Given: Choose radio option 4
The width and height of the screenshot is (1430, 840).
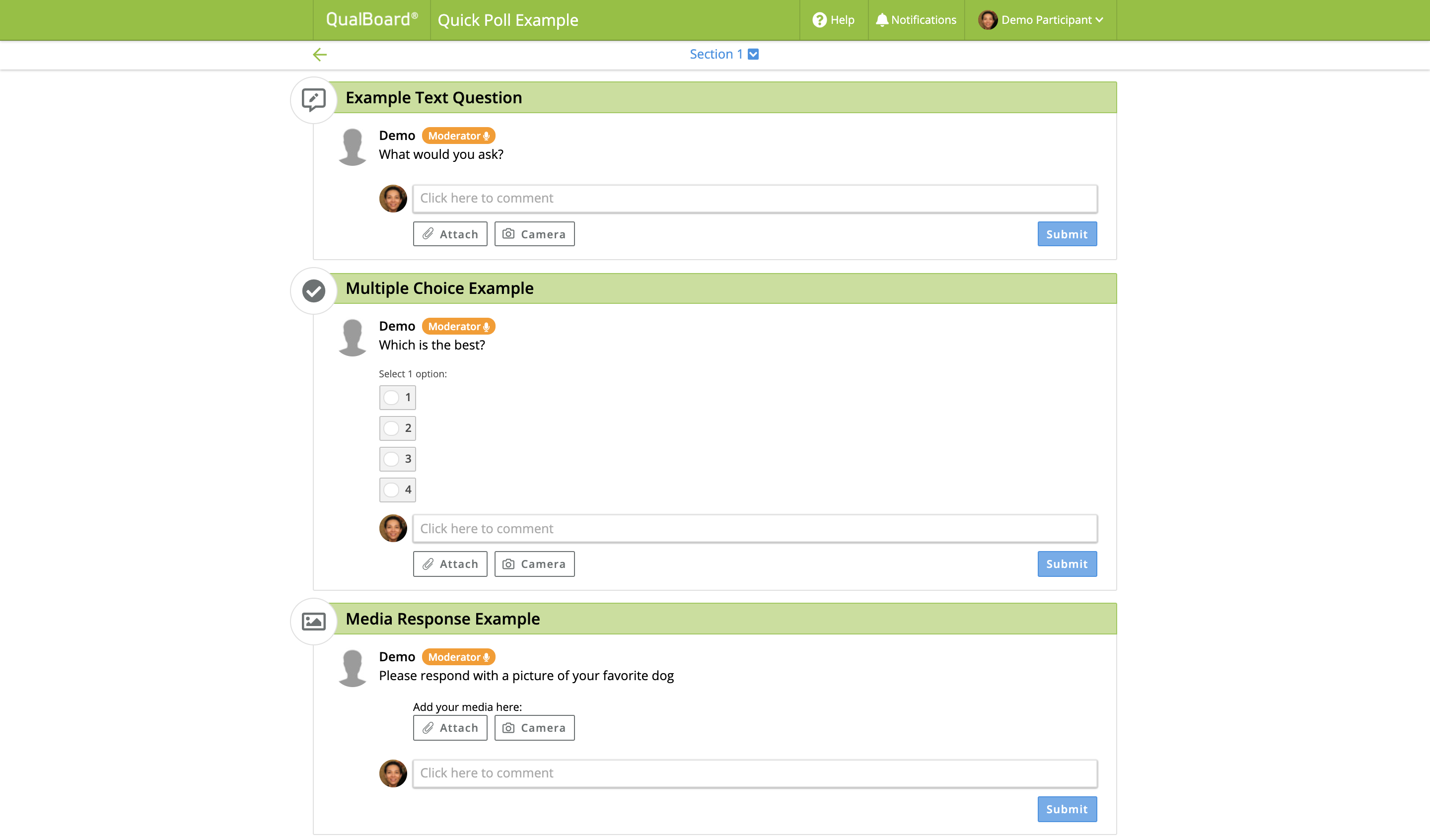Looking at the screenshot, I should (x=397, y=489).
